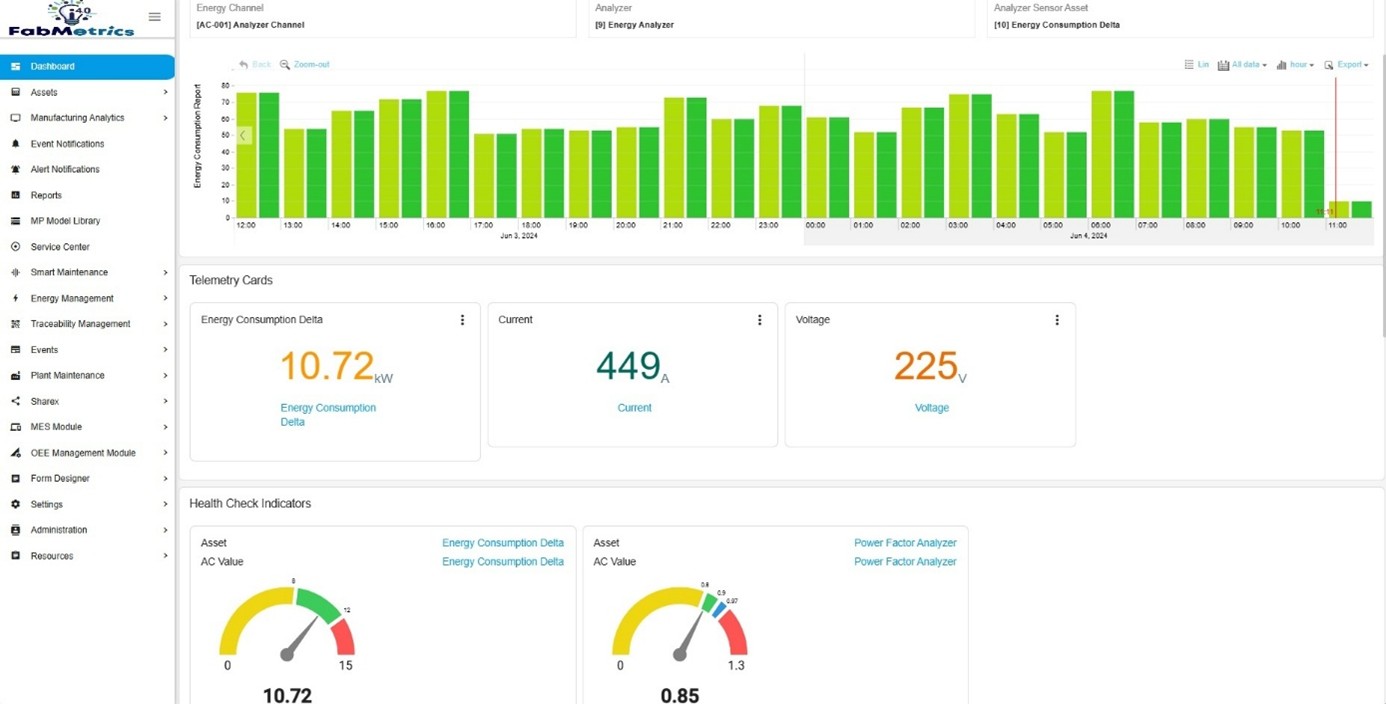
Task: Click the Voltage link under 225 V
Action: tap(931, 408)
